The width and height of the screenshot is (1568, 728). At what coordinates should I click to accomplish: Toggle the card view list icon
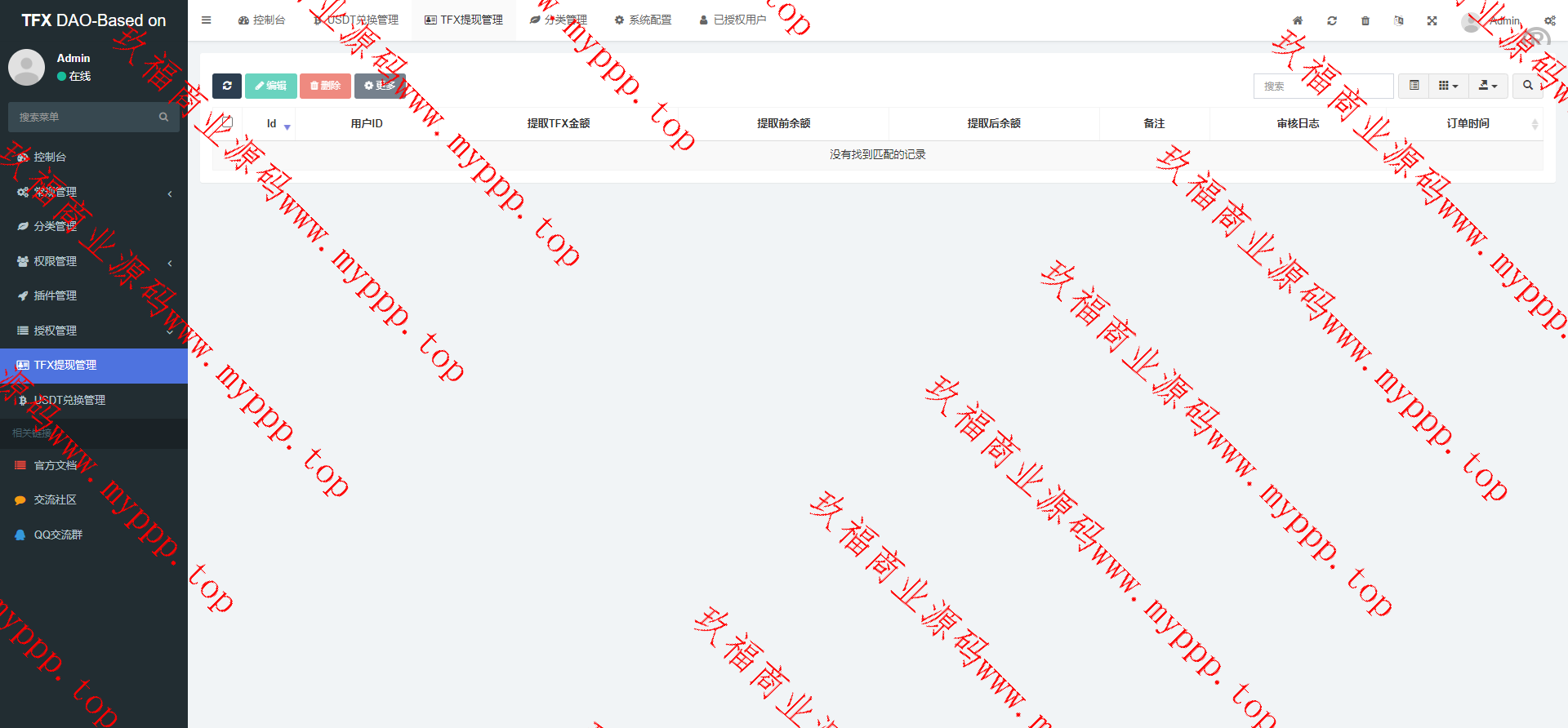[x=1414, y=86]
